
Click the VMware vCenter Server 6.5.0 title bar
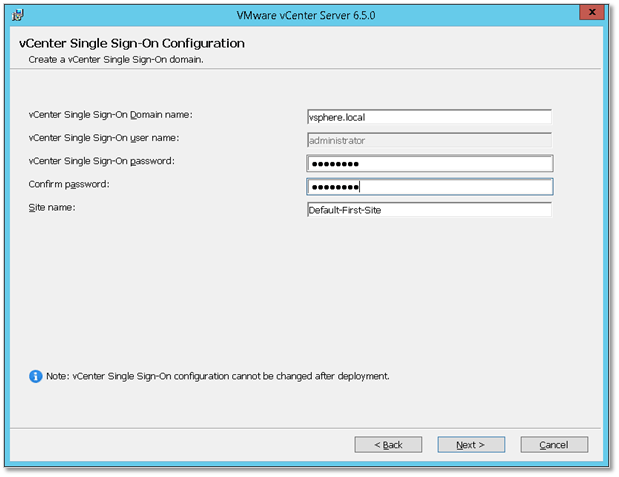coord(306,15)
